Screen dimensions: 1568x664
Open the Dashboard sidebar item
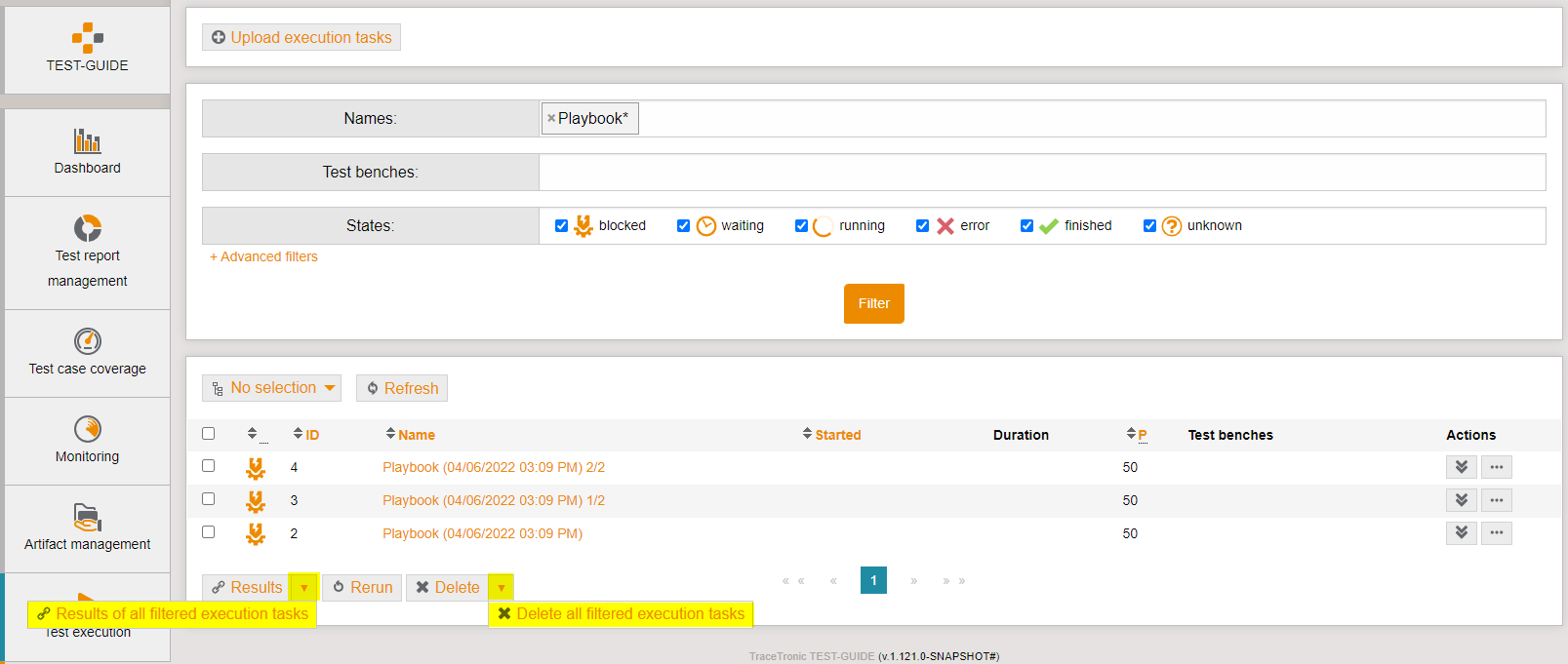coord(87,153)
